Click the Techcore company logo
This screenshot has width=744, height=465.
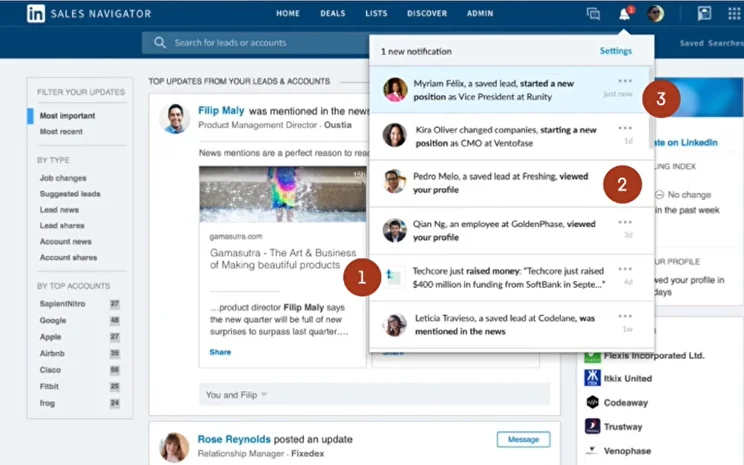tap(394, 277)
